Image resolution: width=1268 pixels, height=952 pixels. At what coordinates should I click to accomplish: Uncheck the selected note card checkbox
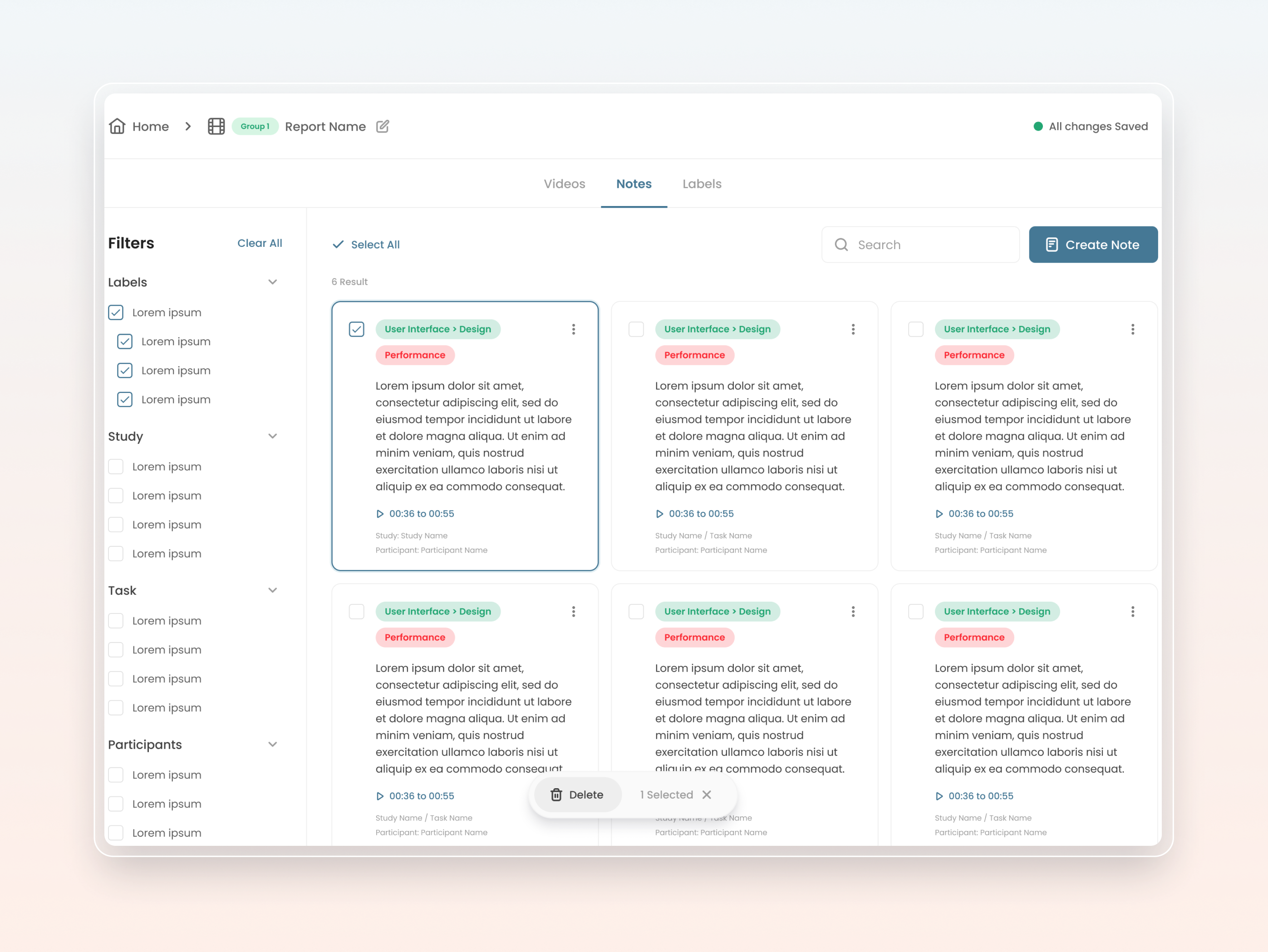357,329
